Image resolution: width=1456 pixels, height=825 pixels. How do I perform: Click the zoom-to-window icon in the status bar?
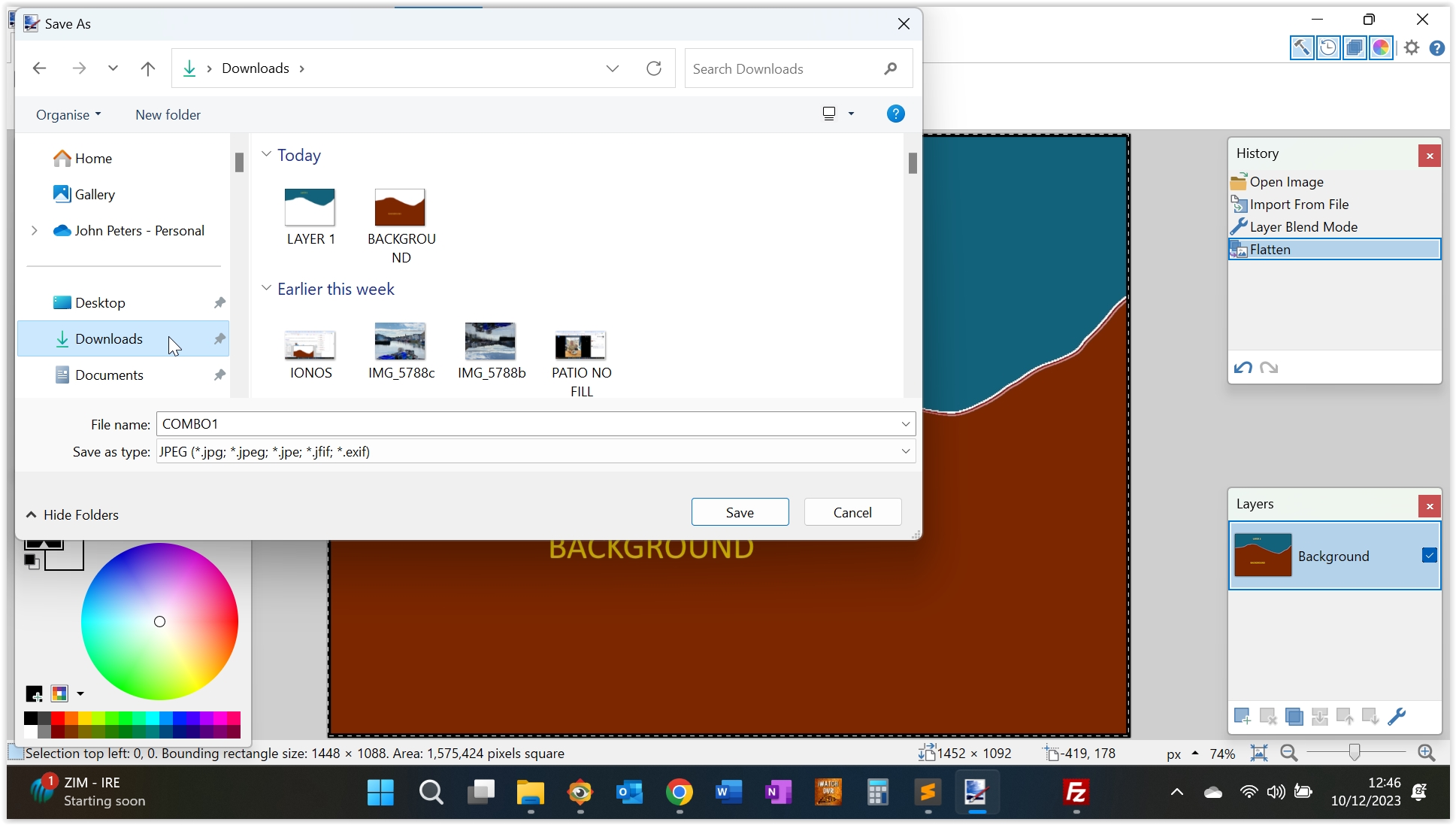pyautogui.click(x=1261, y=753)
